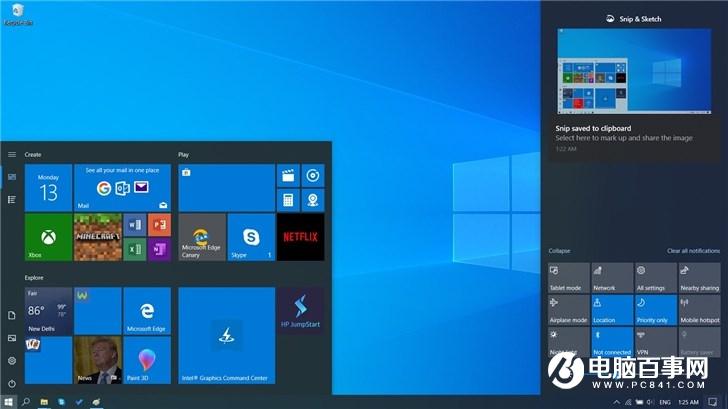This screenshot has width=728, height=409.
Task: Open the Calculator tile
Action: coord(288,200)
